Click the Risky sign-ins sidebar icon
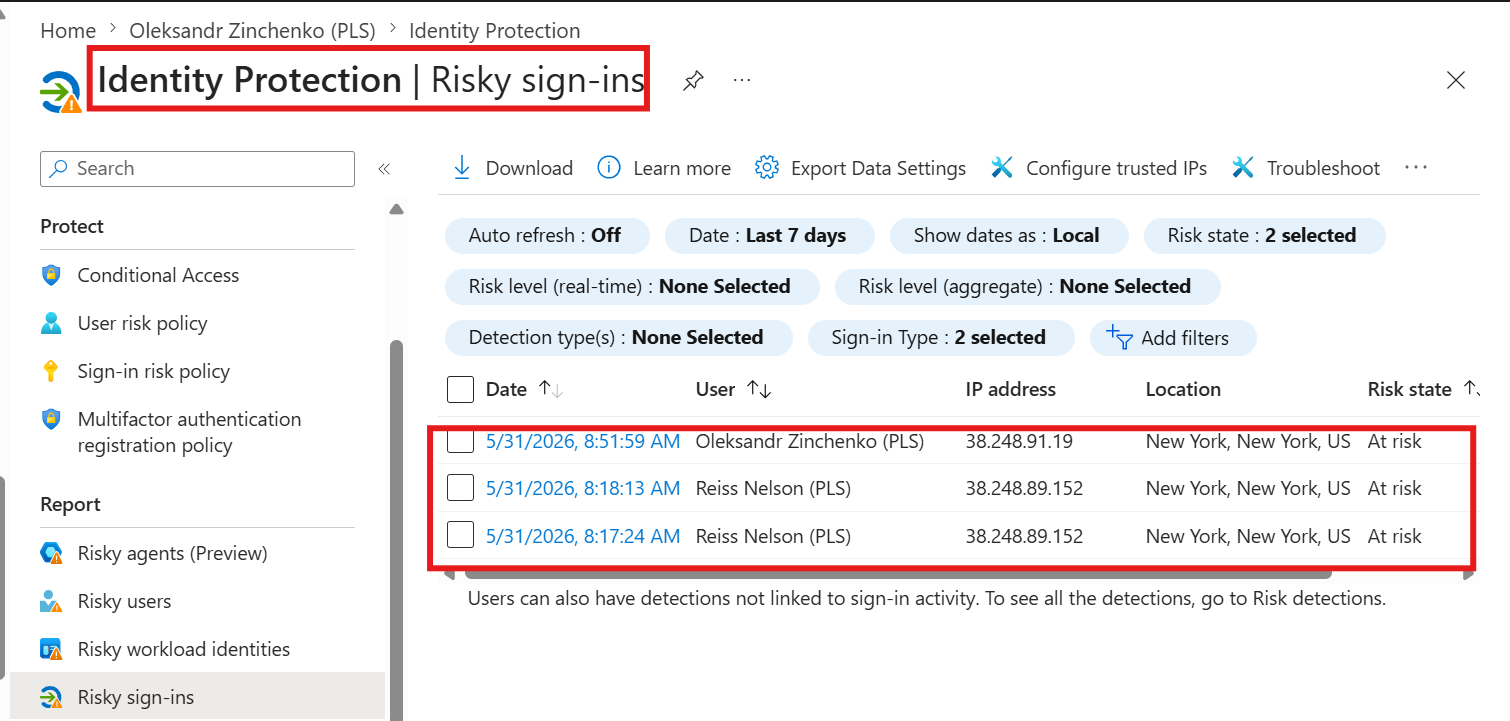The image size is (1510, 721). 51,697
